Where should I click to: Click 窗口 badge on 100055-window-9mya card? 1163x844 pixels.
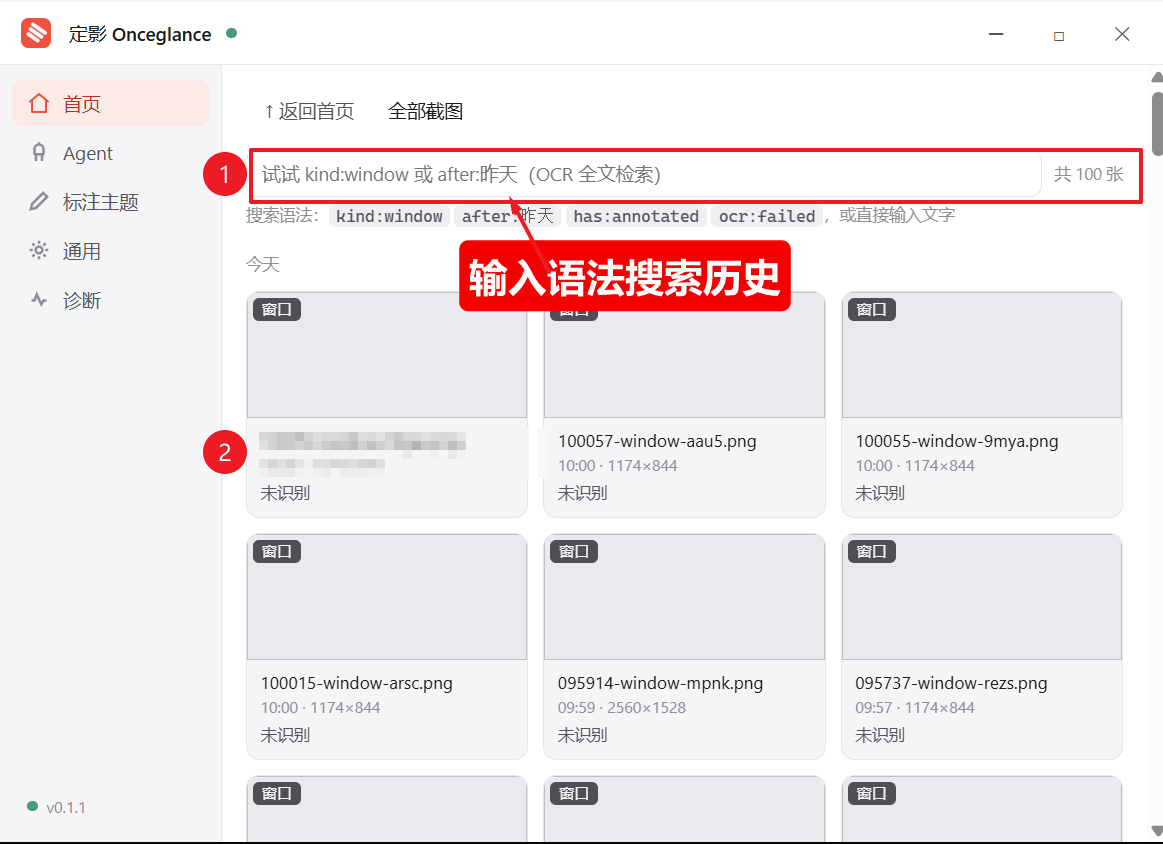coord(872,309)
